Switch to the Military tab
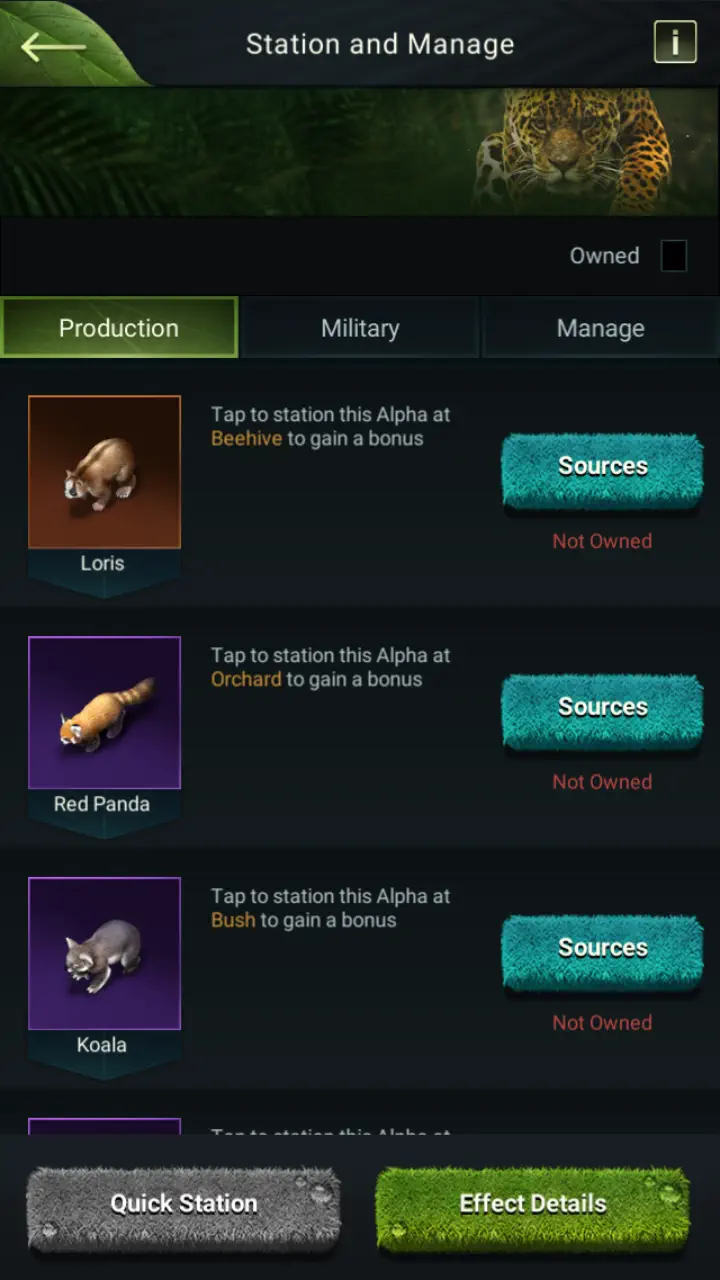Screen dimensions: 720x1280 tap(360, 328)
